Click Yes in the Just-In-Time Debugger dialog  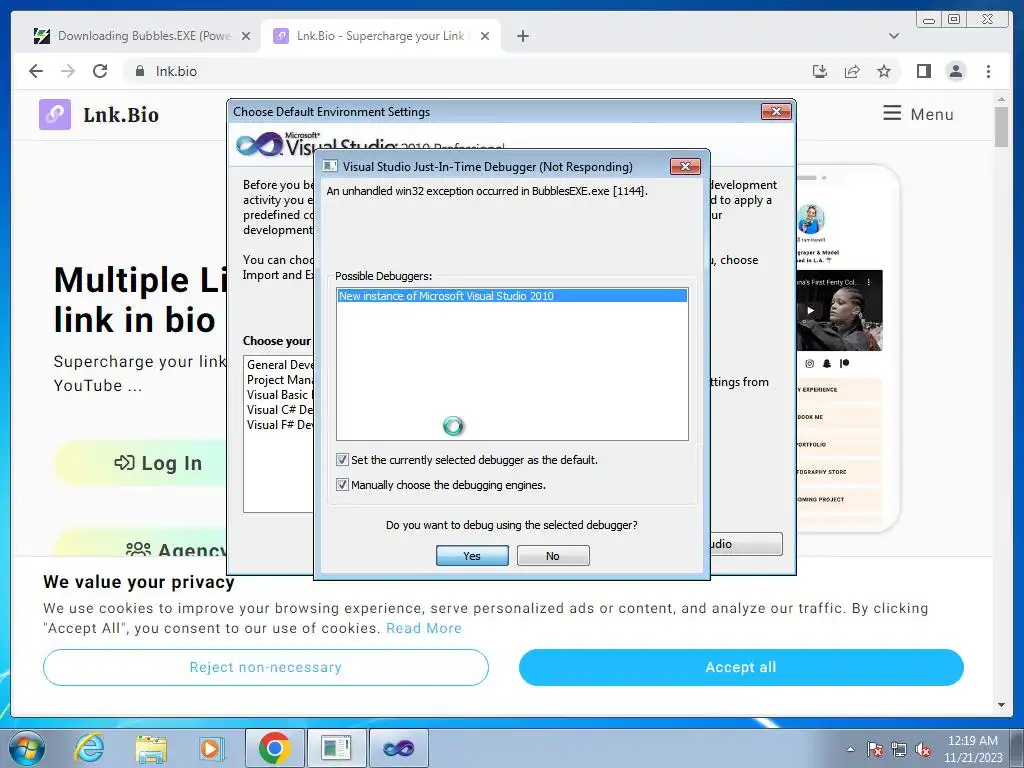point(472,556)
